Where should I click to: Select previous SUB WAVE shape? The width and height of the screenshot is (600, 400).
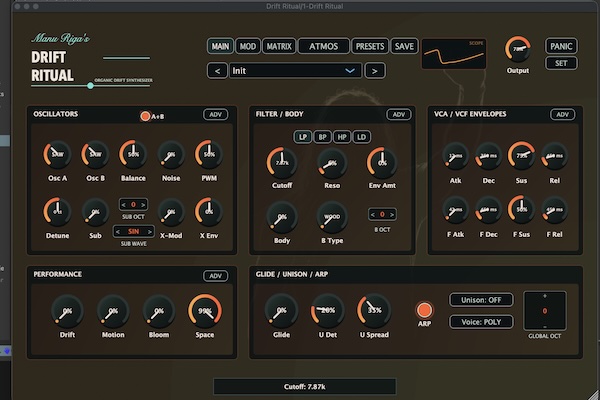pyautogui.click(x=118, y=232)
